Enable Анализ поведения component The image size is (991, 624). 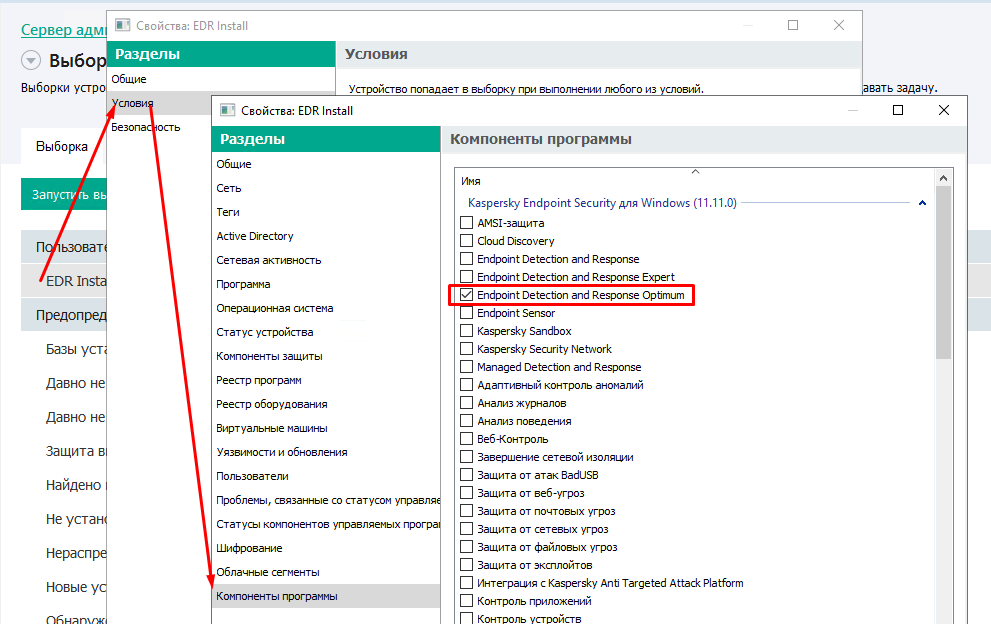click(466, 421)
